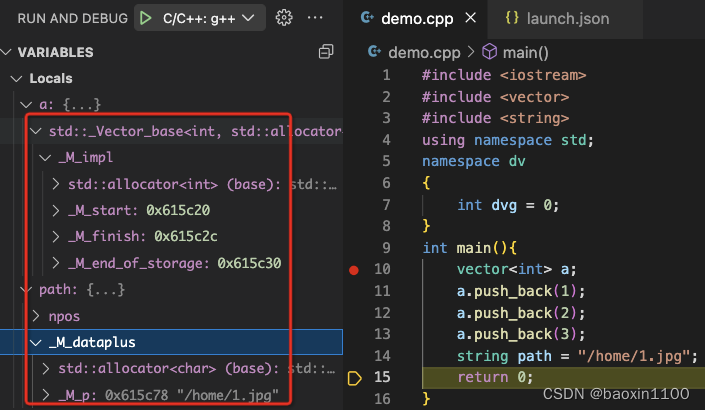Start debugging with green play icon
The height and width of the screenshot is (410, 705).
[x=145, y=18]
